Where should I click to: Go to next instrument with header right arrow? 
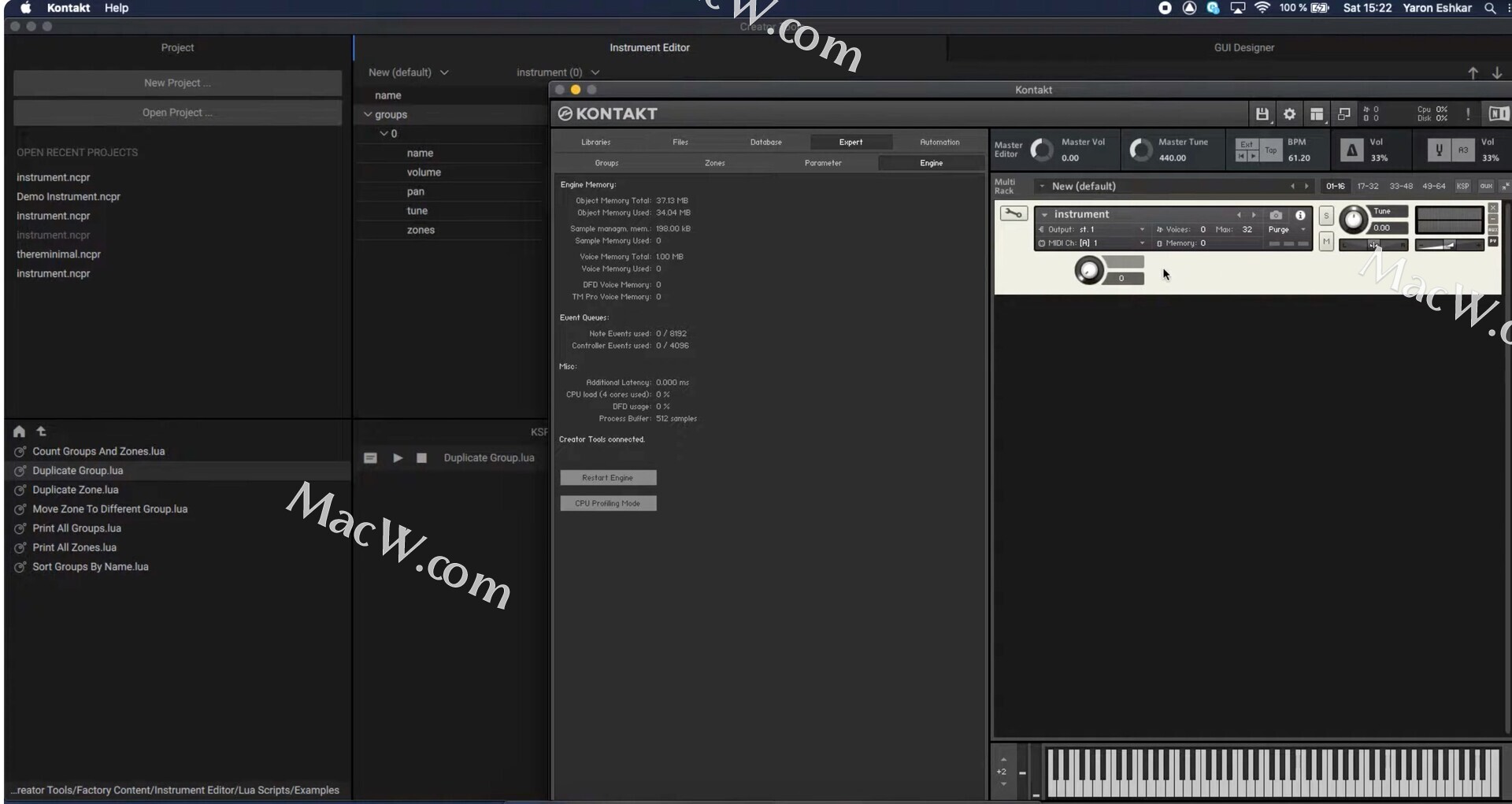pos(1254,215)
